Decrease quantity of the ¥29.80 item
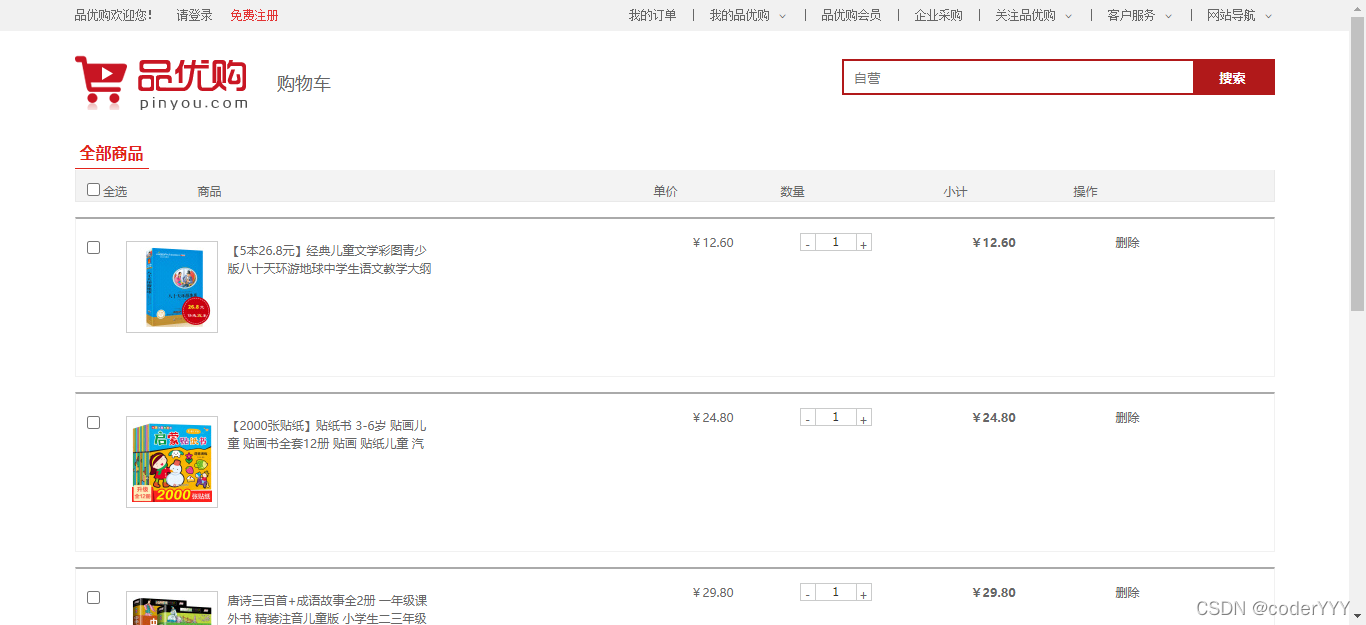Viewport: 1366px width, 625px height. pos(808,593)
